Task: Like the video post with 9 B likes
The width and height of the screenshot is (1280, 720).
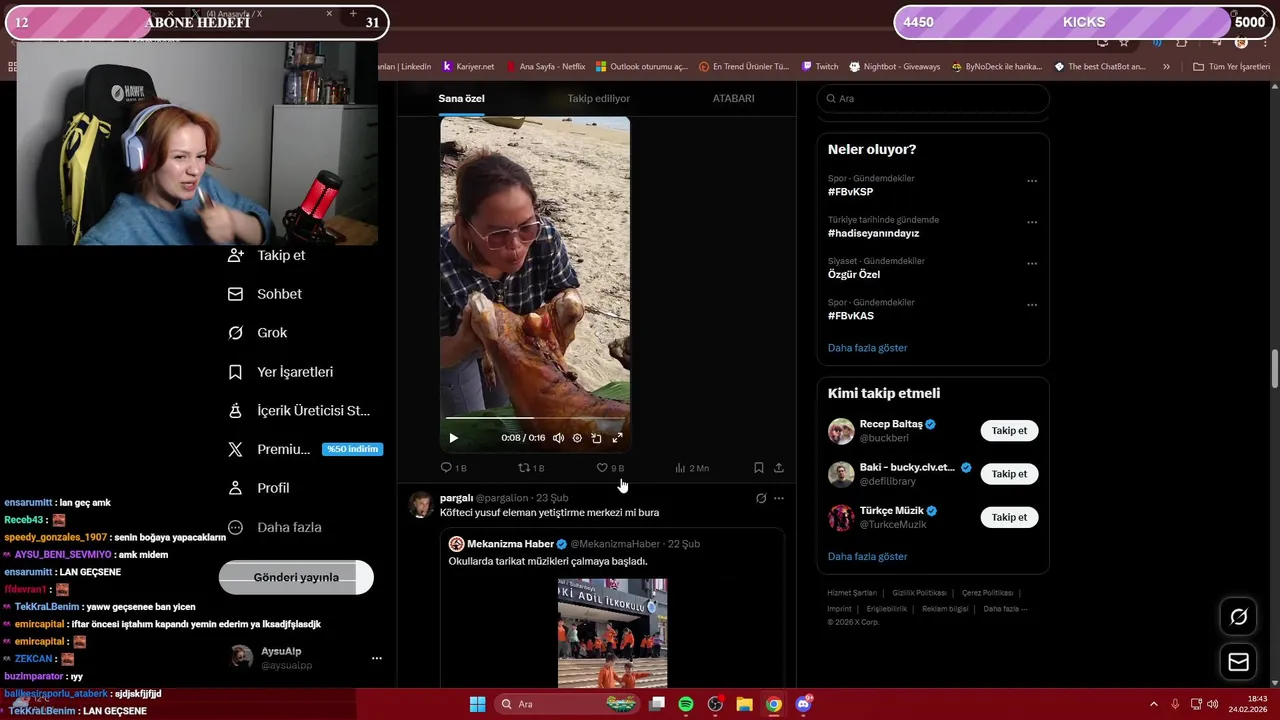Action: [x=610, y=468]
